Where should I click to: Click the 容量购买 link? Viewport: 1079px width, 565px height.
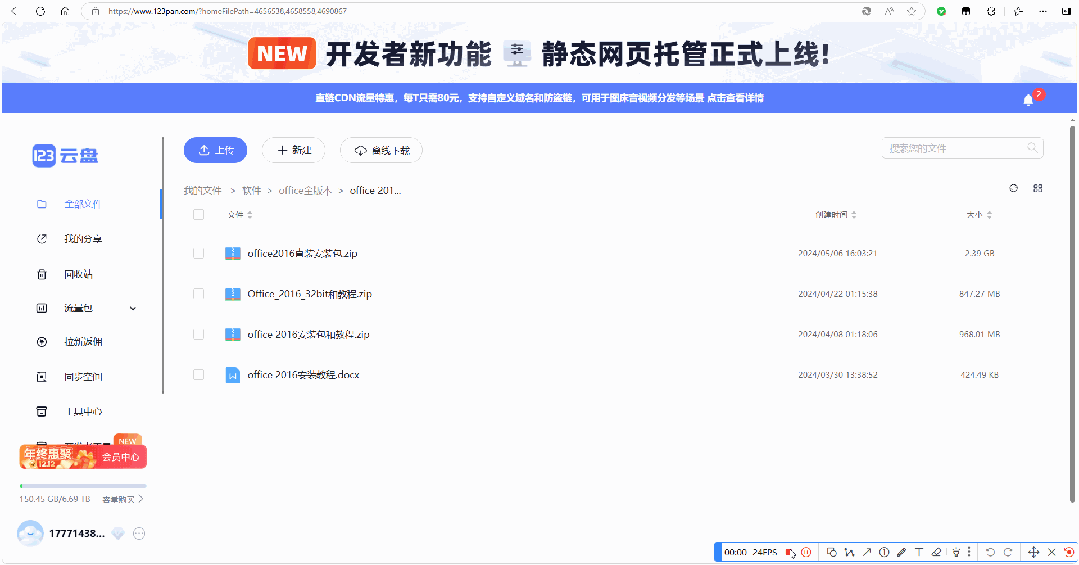click(122, 499)
